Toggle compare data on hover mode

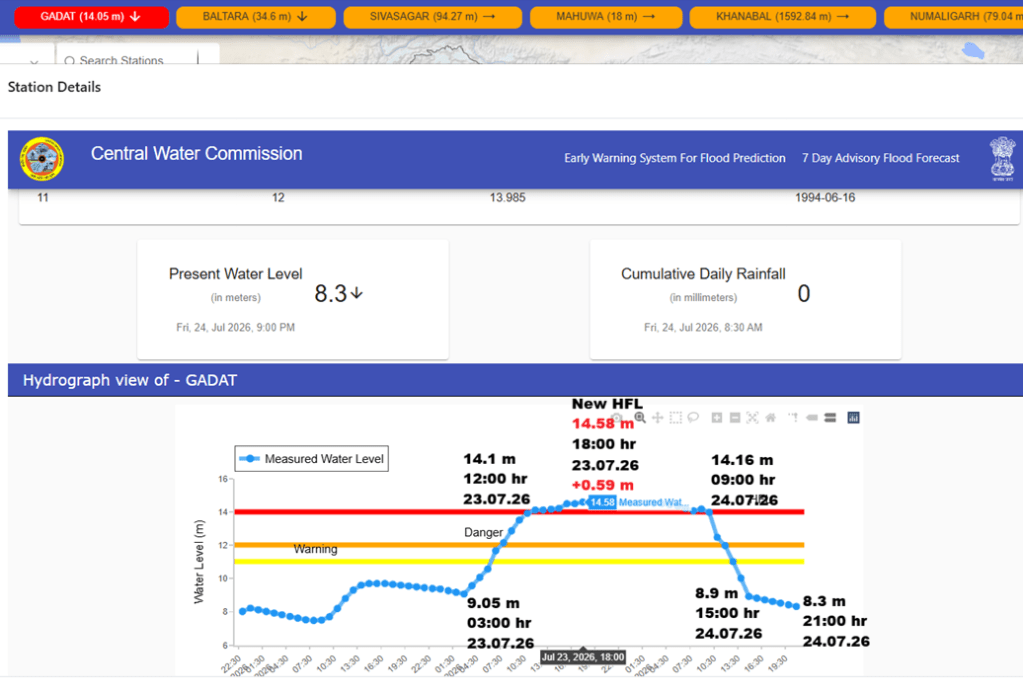[x=830, y=418]
